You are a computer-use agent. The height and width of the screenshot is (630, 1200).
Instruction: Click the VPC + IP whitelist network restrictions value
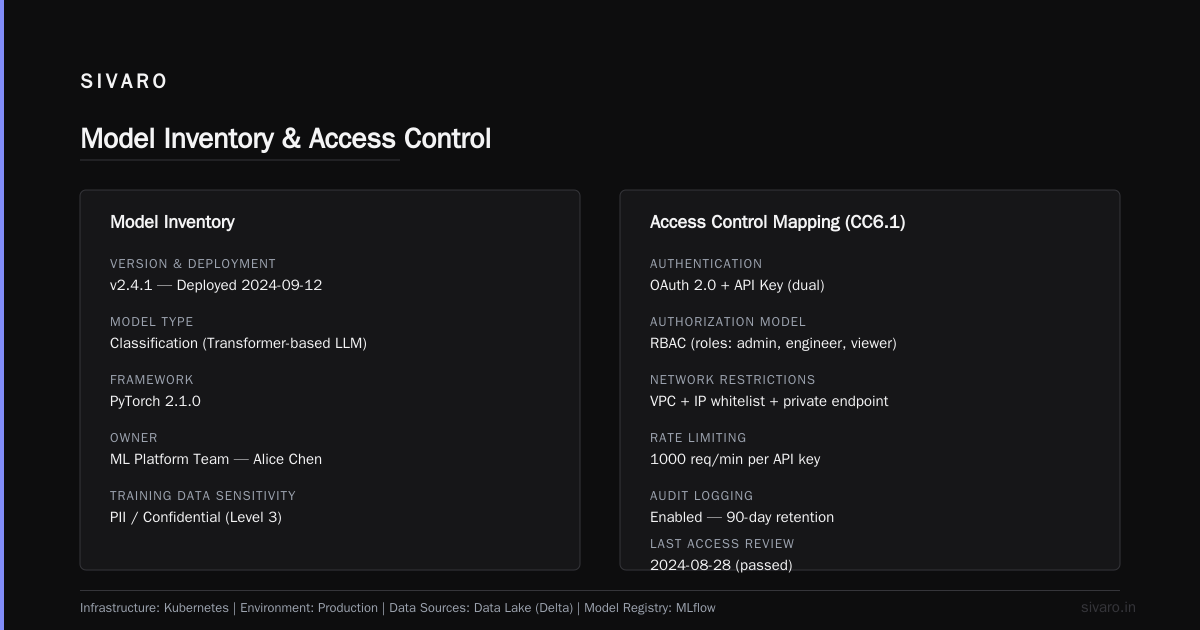(x=769, y=401)
